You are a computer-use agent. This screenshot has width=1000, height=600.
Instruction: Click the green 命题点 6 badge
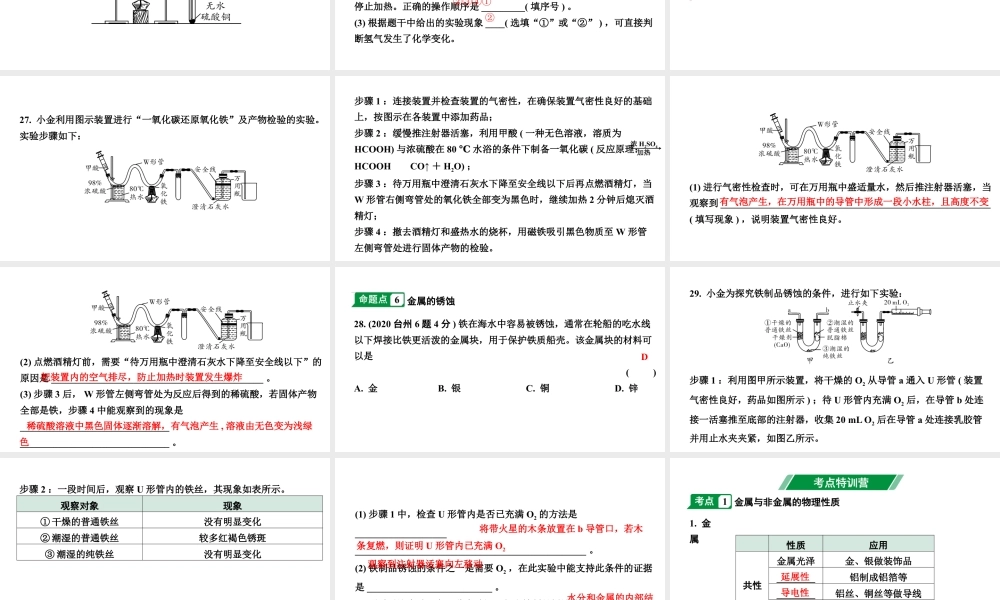(379, 300)
